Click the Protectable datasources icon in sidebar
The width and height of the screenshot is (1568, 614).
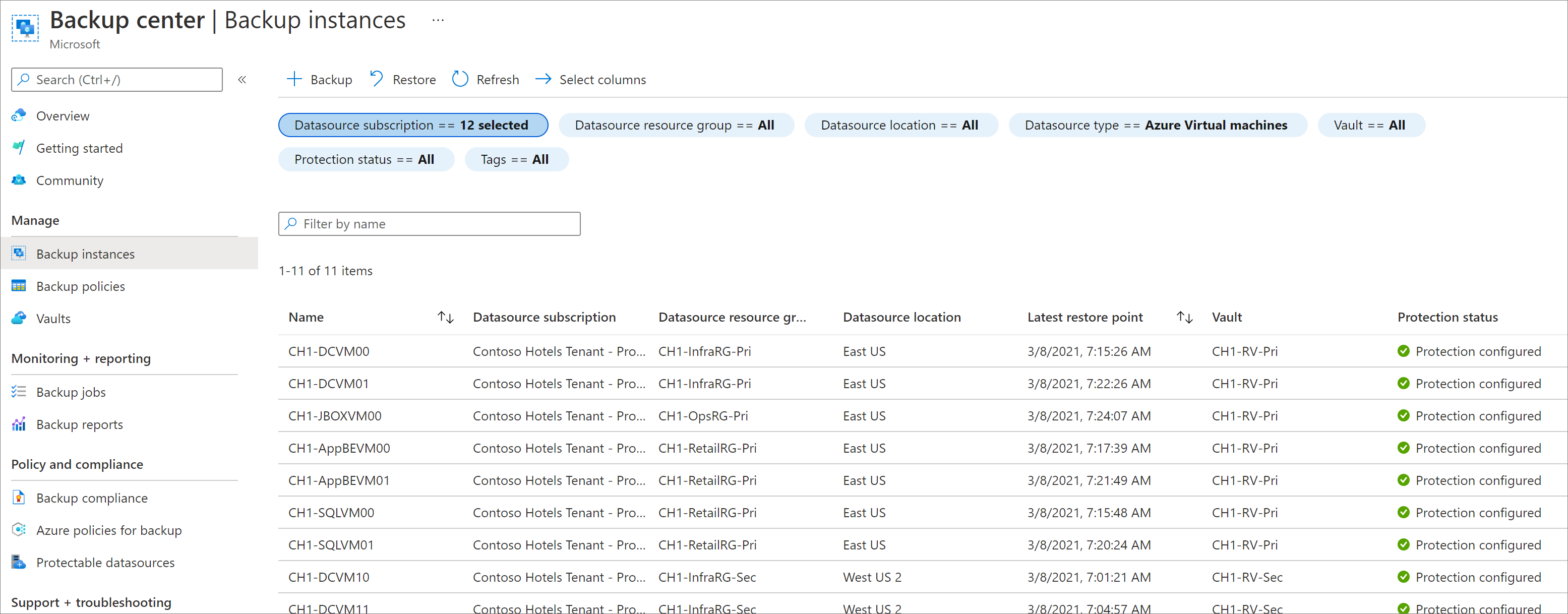click(x=19, y=561)
